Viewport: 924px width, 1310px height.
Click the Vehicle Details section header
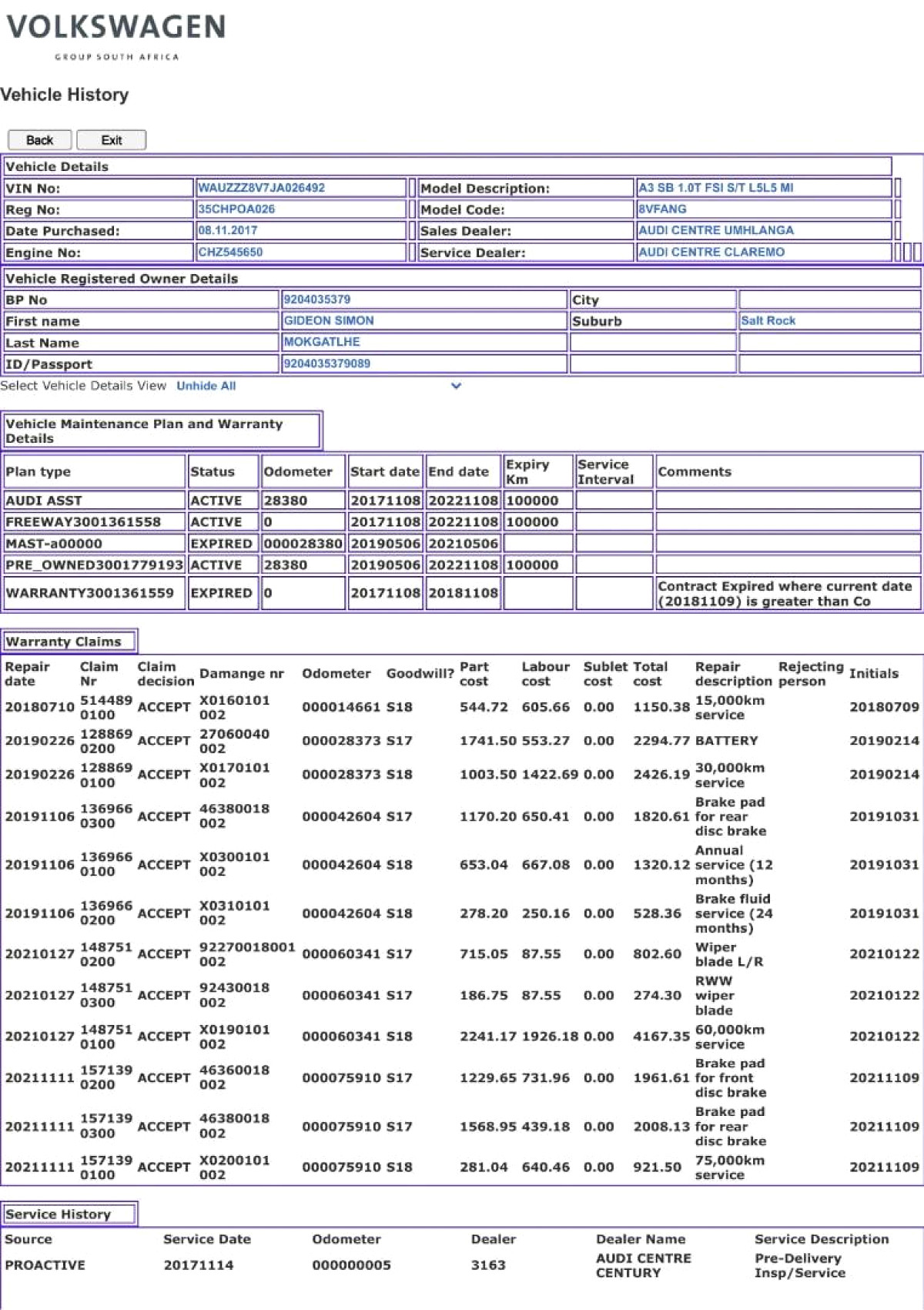point(447,166)
